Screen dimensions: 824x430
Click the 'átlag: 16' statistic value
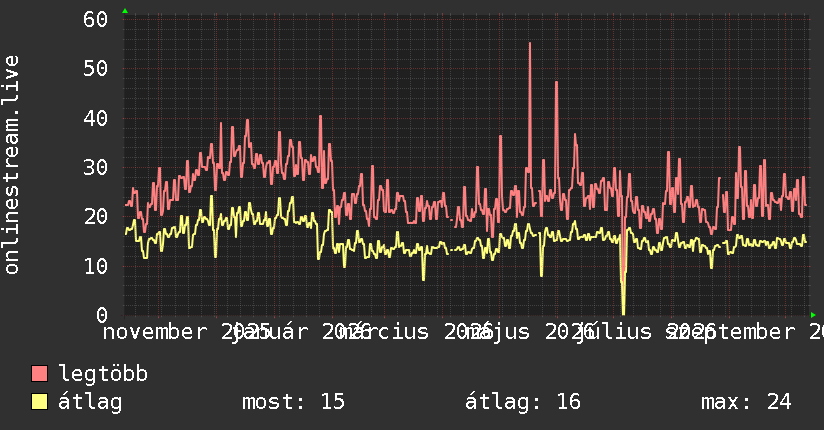click(523, 402)
